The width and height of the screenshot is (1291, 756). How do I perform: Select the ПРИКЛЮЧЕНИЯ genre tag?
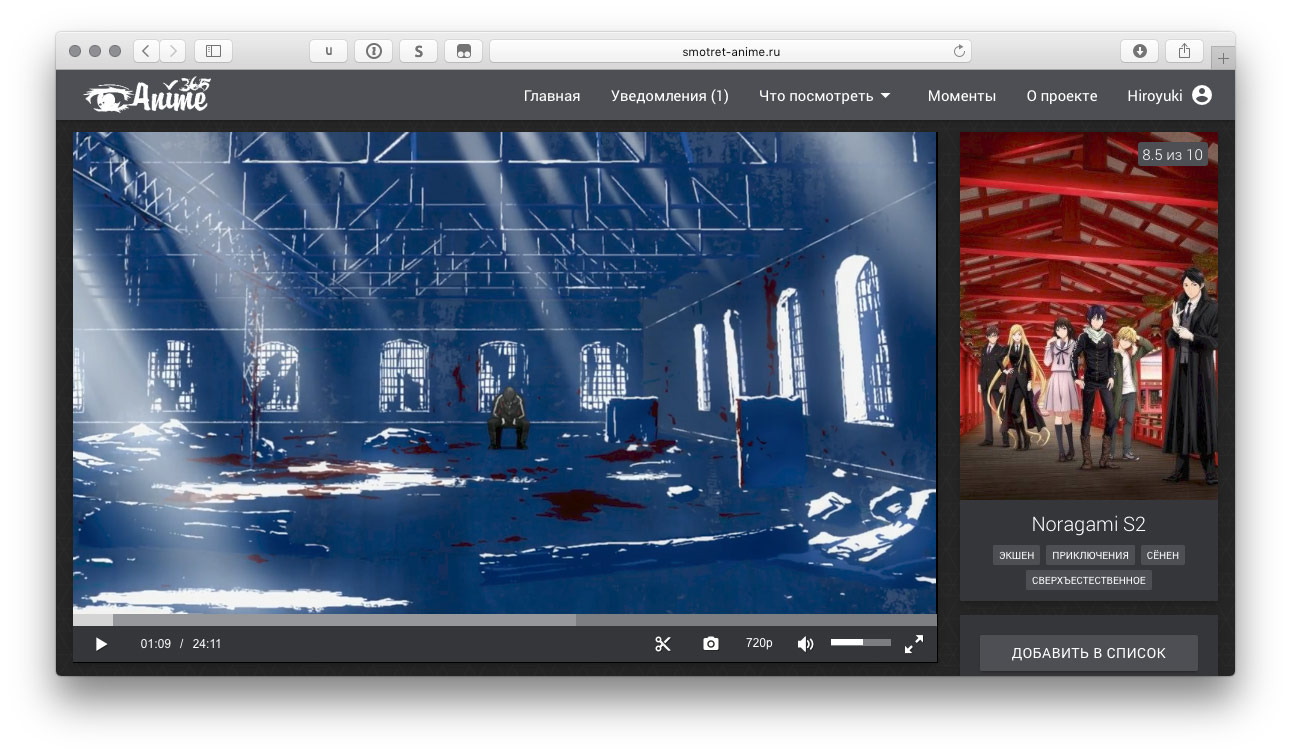[1090, 555]
